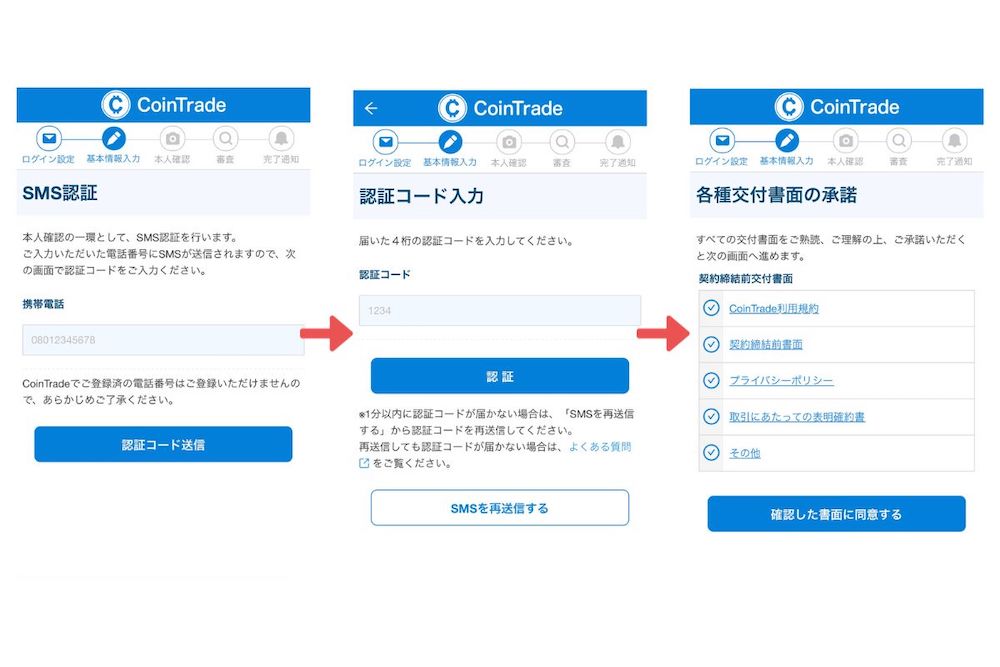Select 基本情報入力 pencil step icon on SMS認証 screen
The width and height of the screenshot is (1000, 667).
click(x=114, y=138)
